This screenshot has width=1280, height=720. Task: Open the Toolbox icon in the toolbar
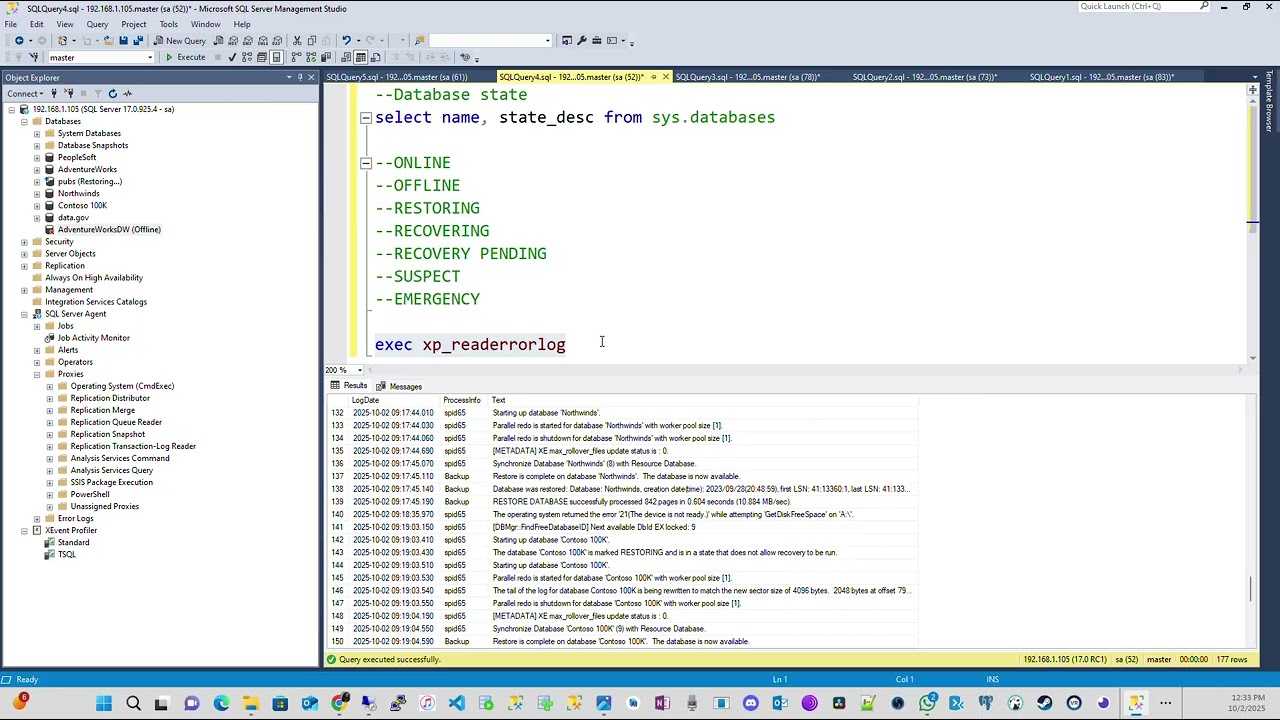(597, 41)
